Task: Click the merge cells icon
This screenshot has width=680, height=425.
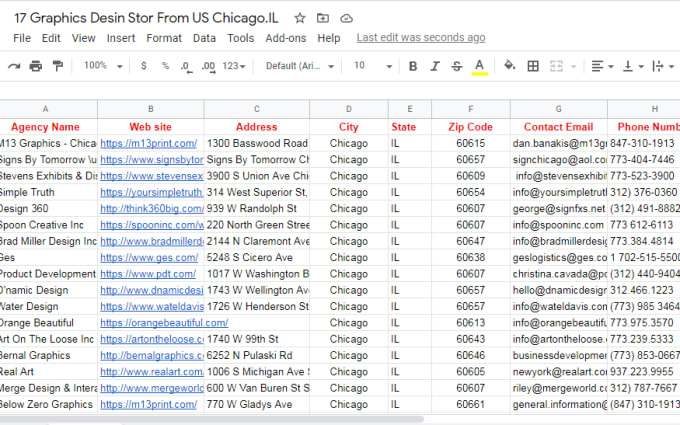Action: click(556, 66)
